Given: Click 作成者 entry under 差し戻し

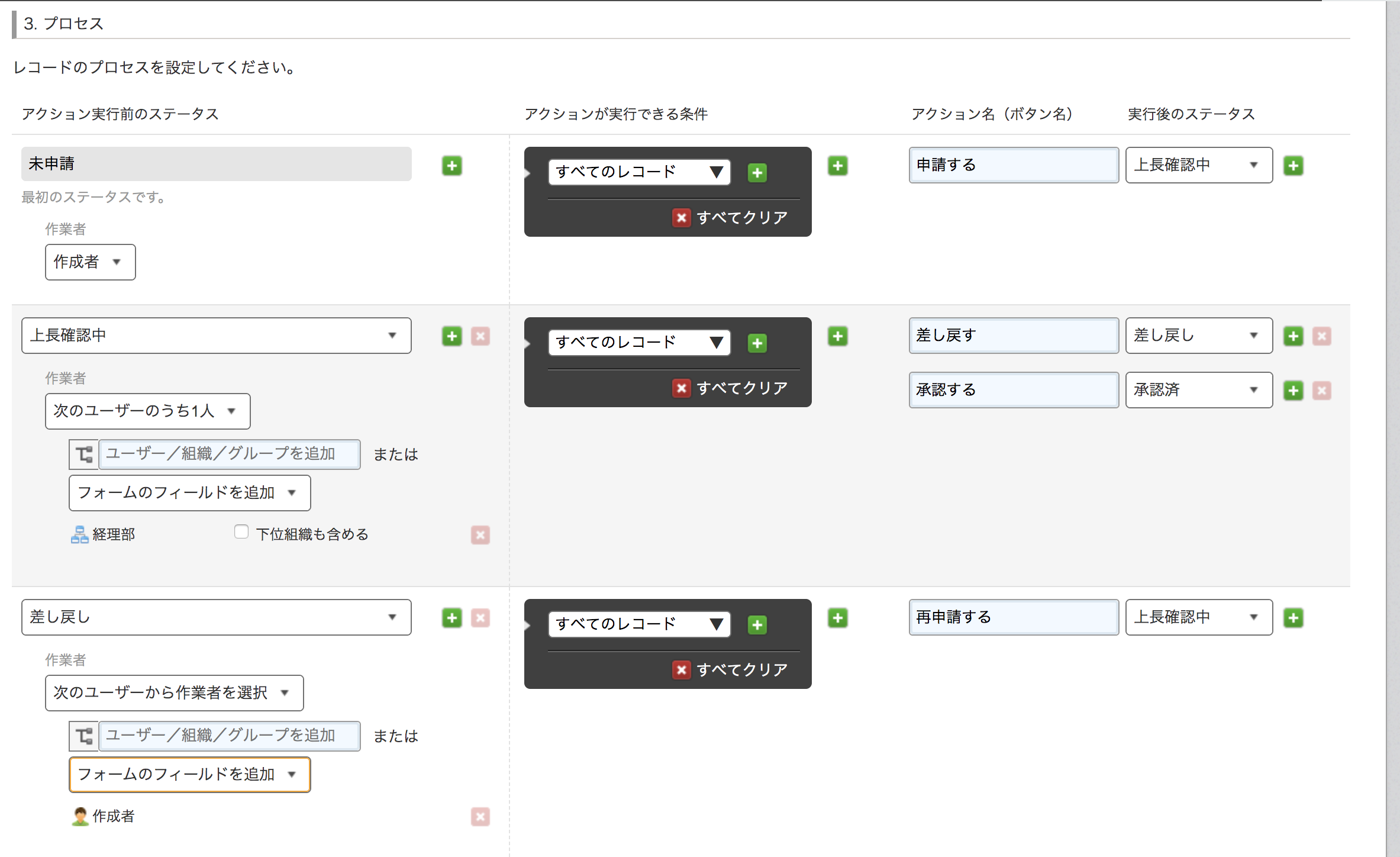Looking at the screenshot, I should click(x=114, y=816).
